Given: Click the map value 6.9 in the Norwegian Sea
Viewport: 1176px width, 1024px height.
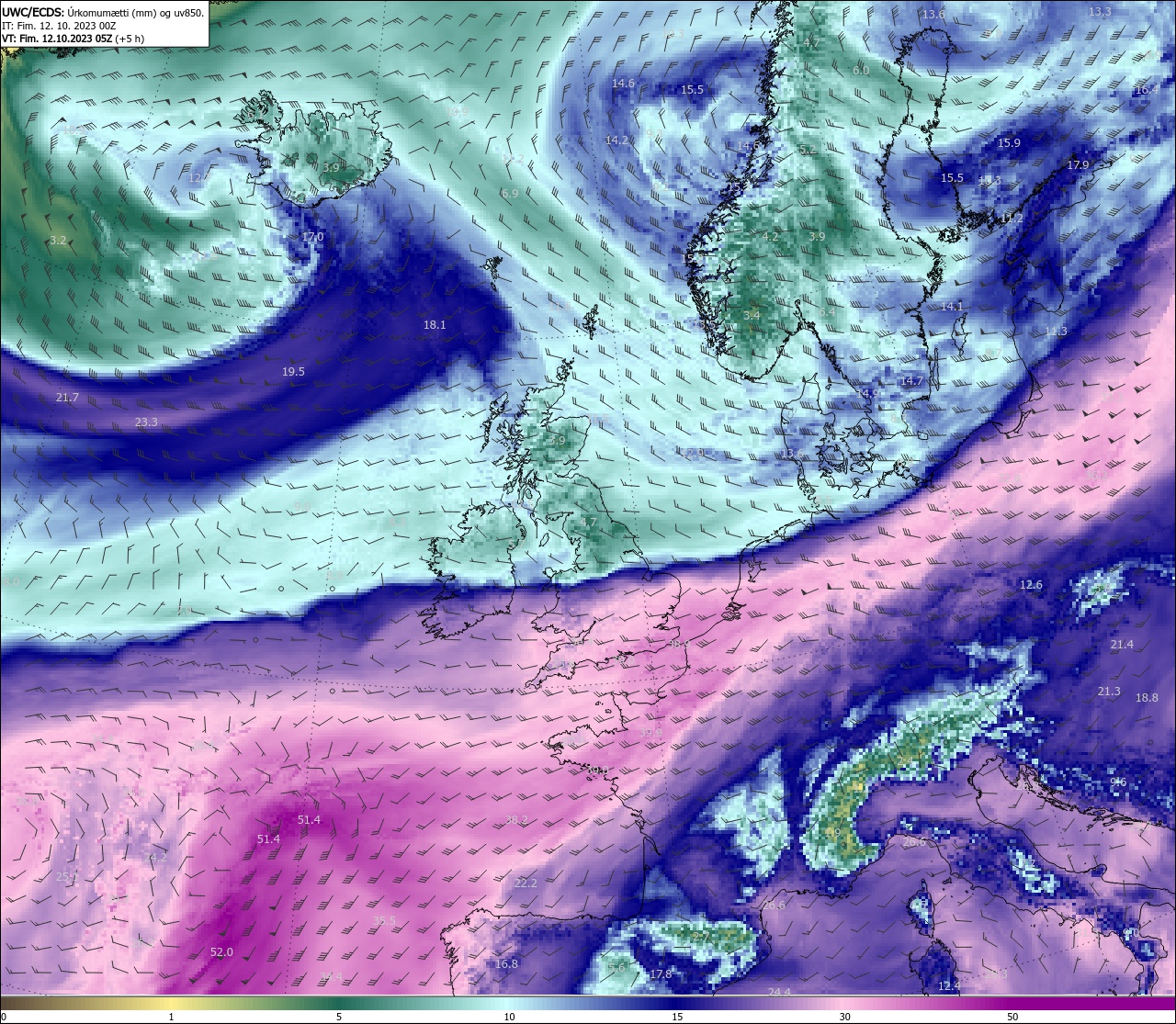Looking at the screenshot, I should (x=510, y=194).
